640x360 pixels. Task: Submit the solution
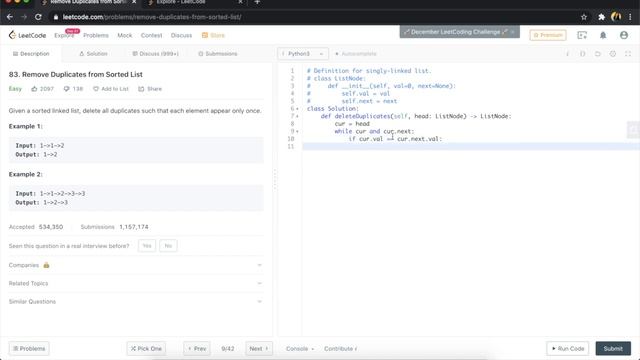click(x=613, y=349)
